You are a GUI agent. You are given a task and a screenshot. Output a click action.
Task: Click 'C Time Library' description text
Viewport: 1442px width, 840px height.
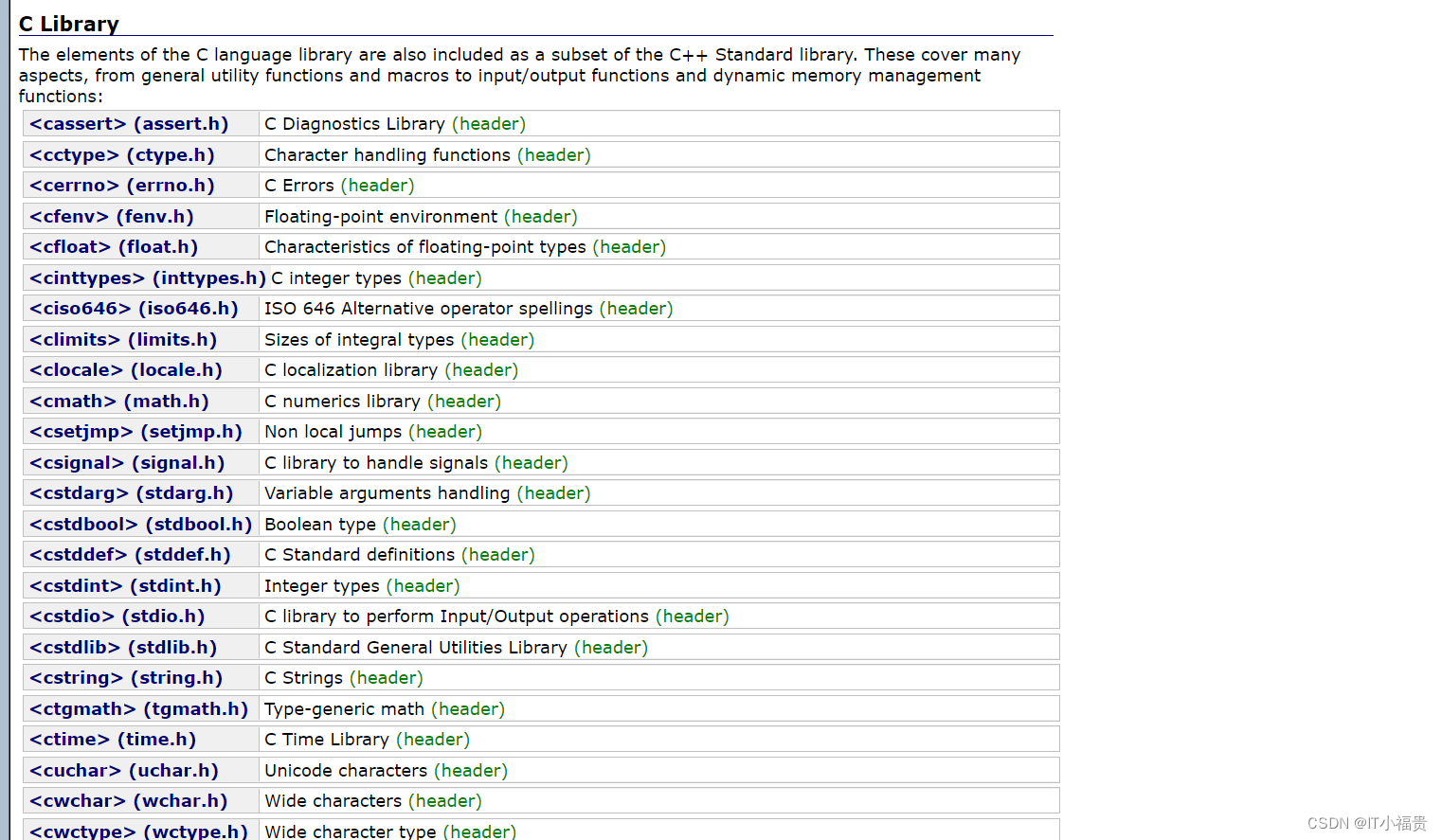point(327,740)
